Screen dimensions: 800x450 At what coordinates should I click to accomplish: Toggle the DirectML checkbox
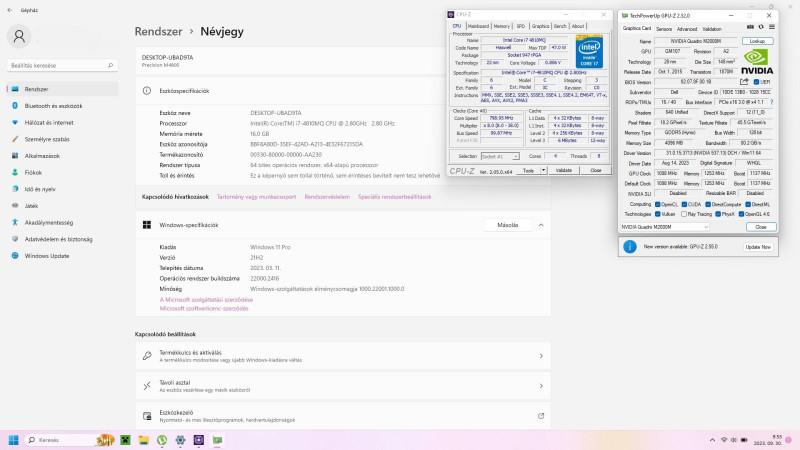[748, 204]
